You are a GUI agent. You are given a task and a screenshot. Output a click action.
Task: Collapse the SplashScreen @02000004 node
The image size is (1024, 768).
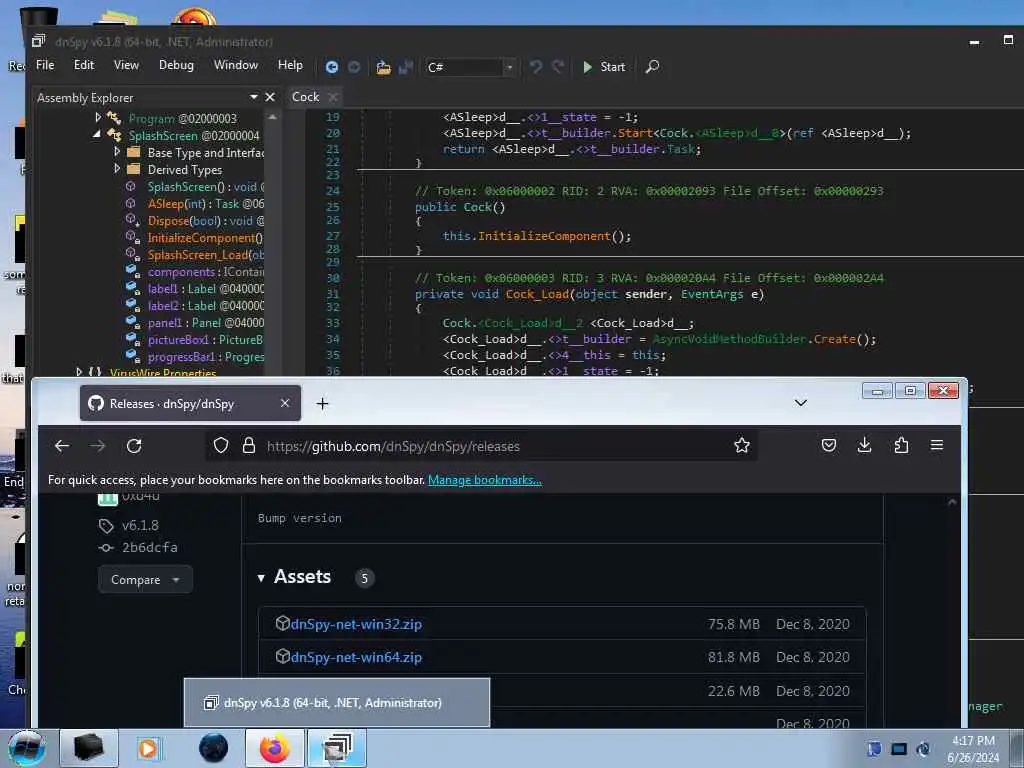point(97,134)
